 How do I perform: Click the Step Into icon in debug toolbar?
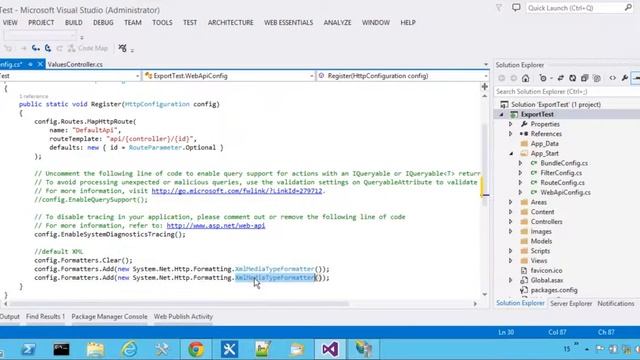[36, 48]
